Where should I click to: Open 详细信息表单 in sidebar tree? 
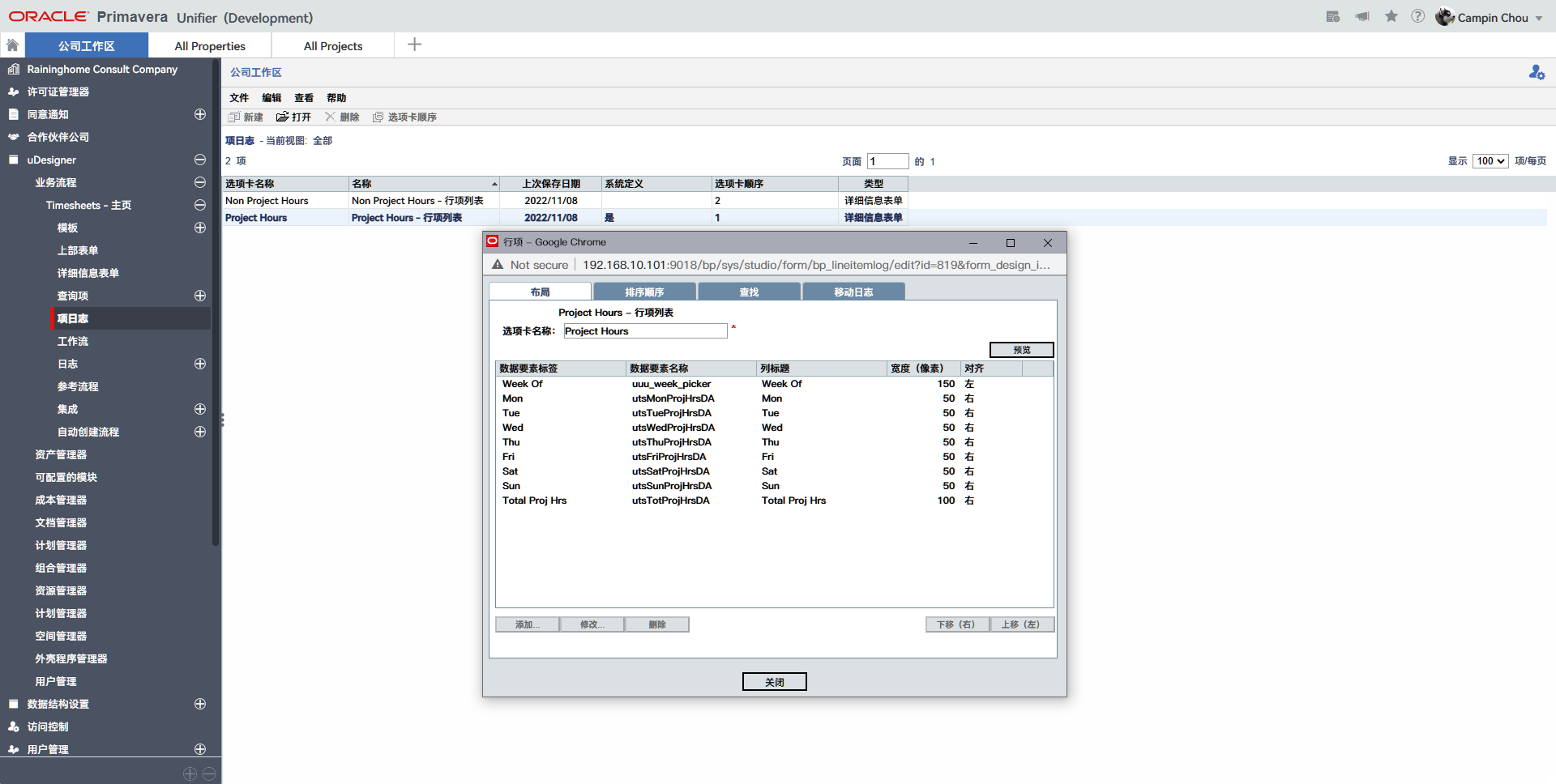[x=88, y=274]
